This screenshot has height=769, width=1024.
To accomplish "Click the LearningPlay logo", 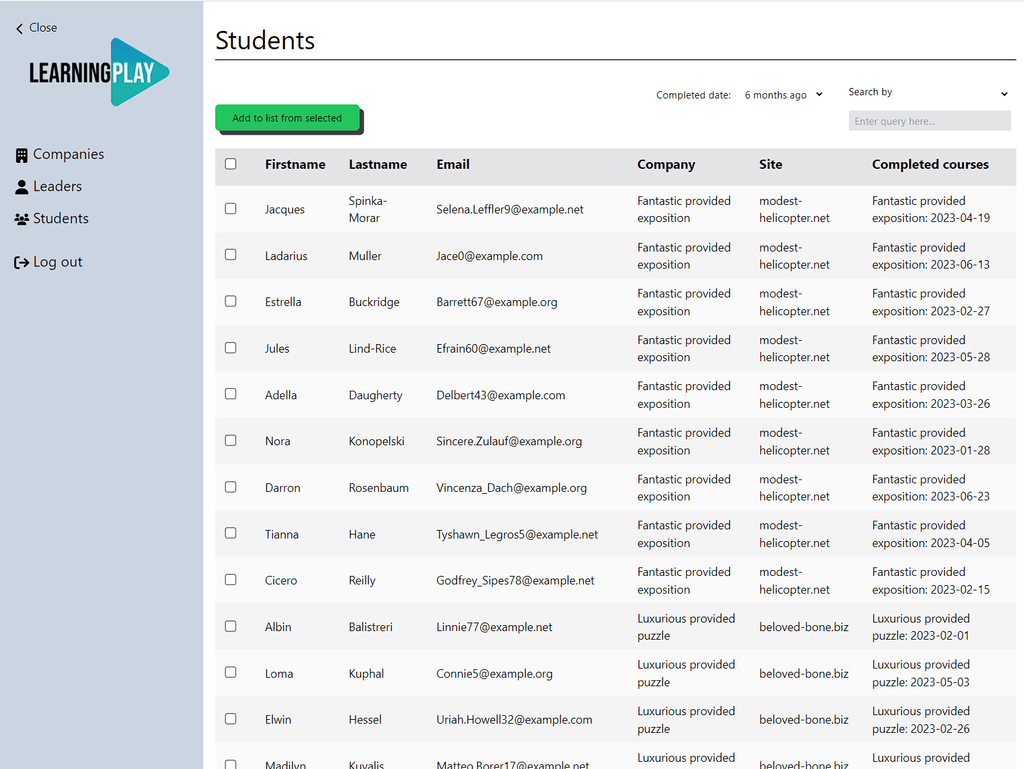I will pyautogui.click(x=99, y=72).
